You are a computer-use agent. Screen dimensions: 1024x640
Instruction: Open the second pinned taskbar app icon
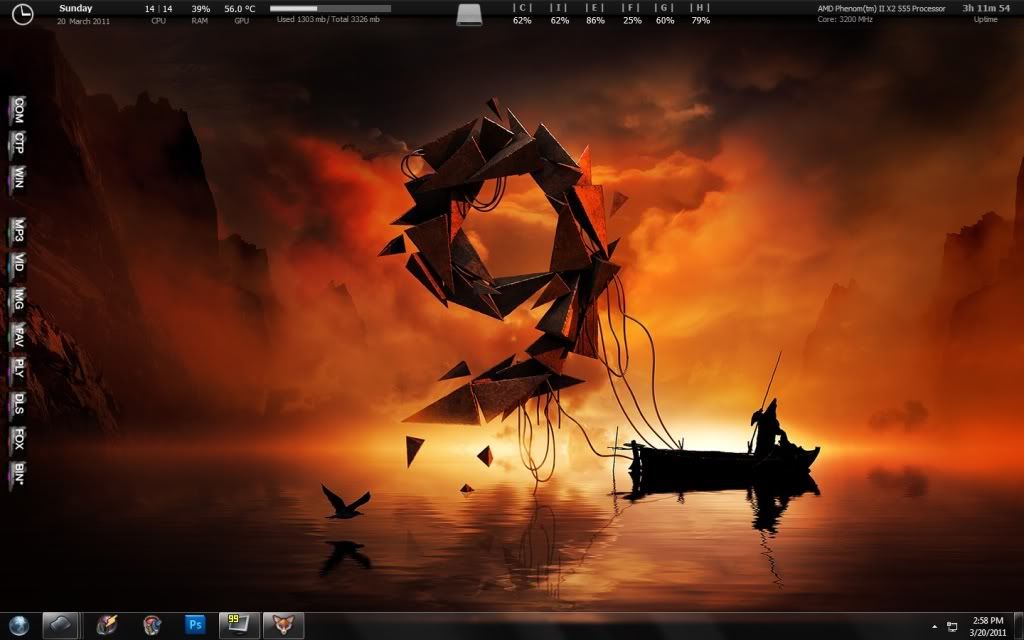(x=107, y=625)
